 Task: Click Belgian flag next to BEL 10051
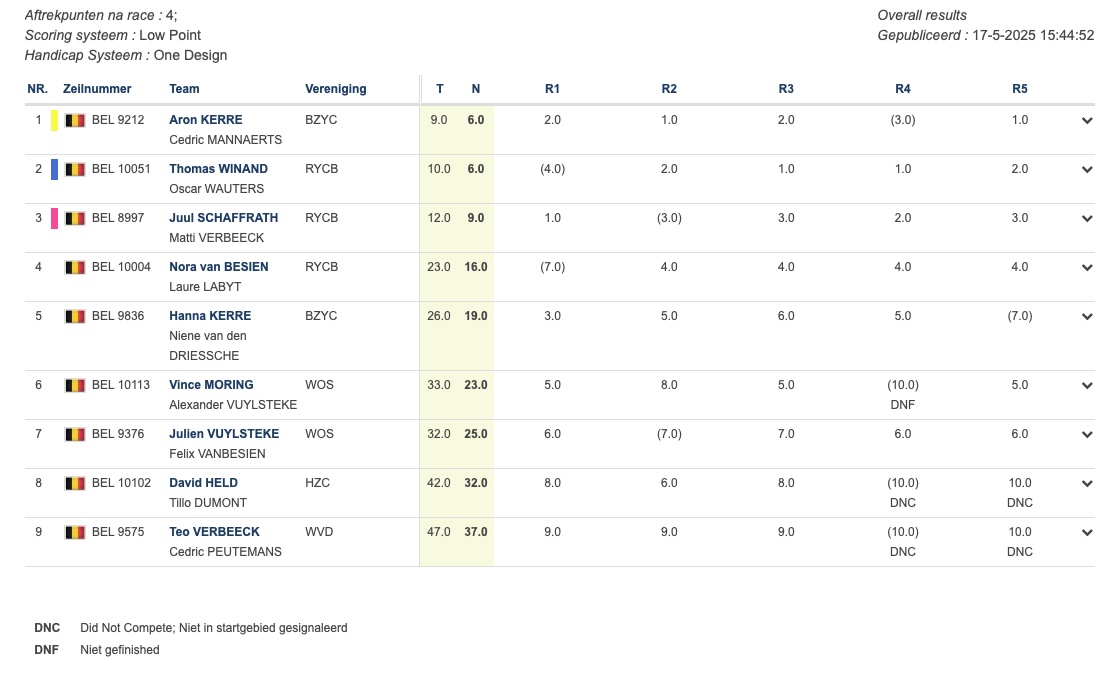(x=75, y=169)
